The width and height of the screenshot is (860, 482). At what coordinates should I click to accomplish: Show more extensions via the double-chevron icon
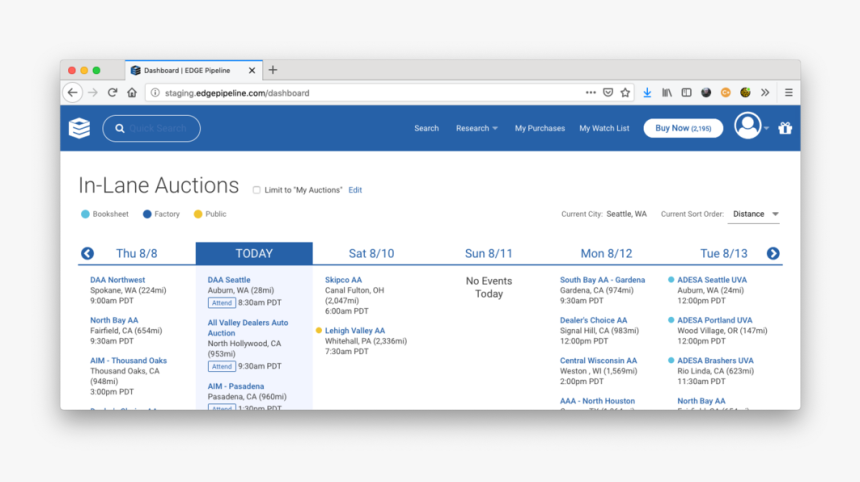coord(765,93)
